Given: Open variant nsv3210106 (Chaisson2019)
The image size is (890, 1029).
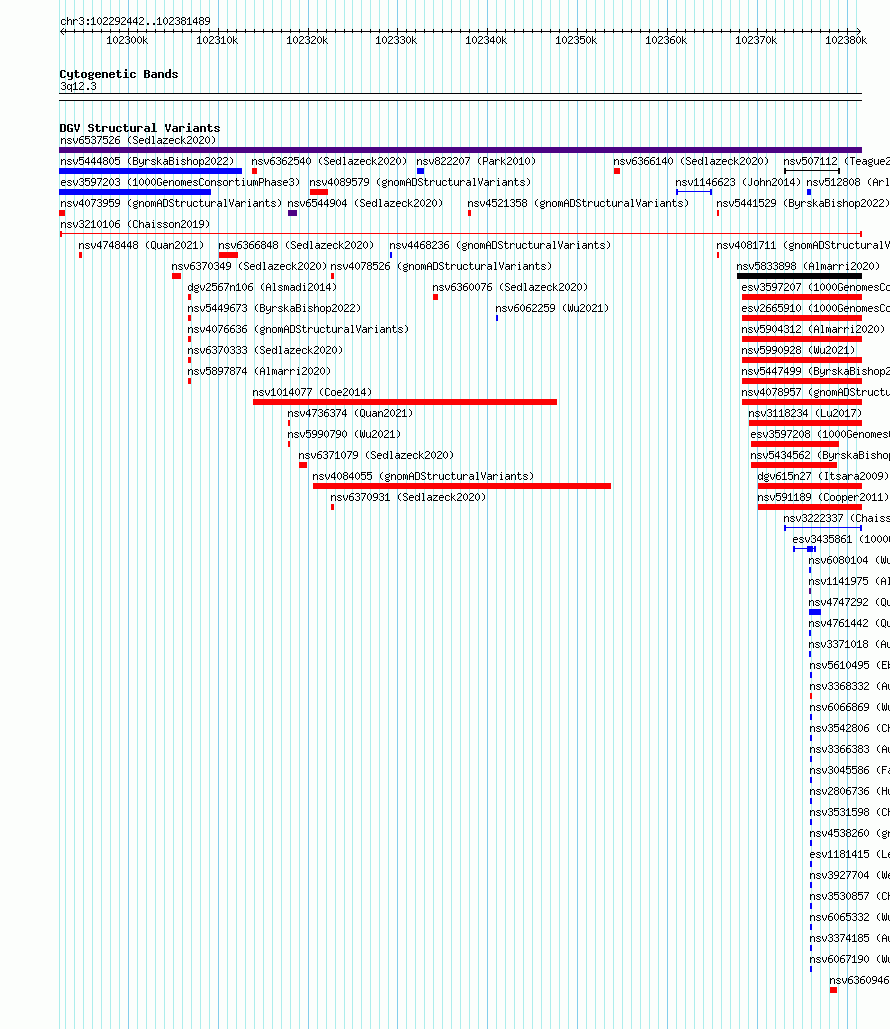Looking at the screenshot, I should (135, 224).
